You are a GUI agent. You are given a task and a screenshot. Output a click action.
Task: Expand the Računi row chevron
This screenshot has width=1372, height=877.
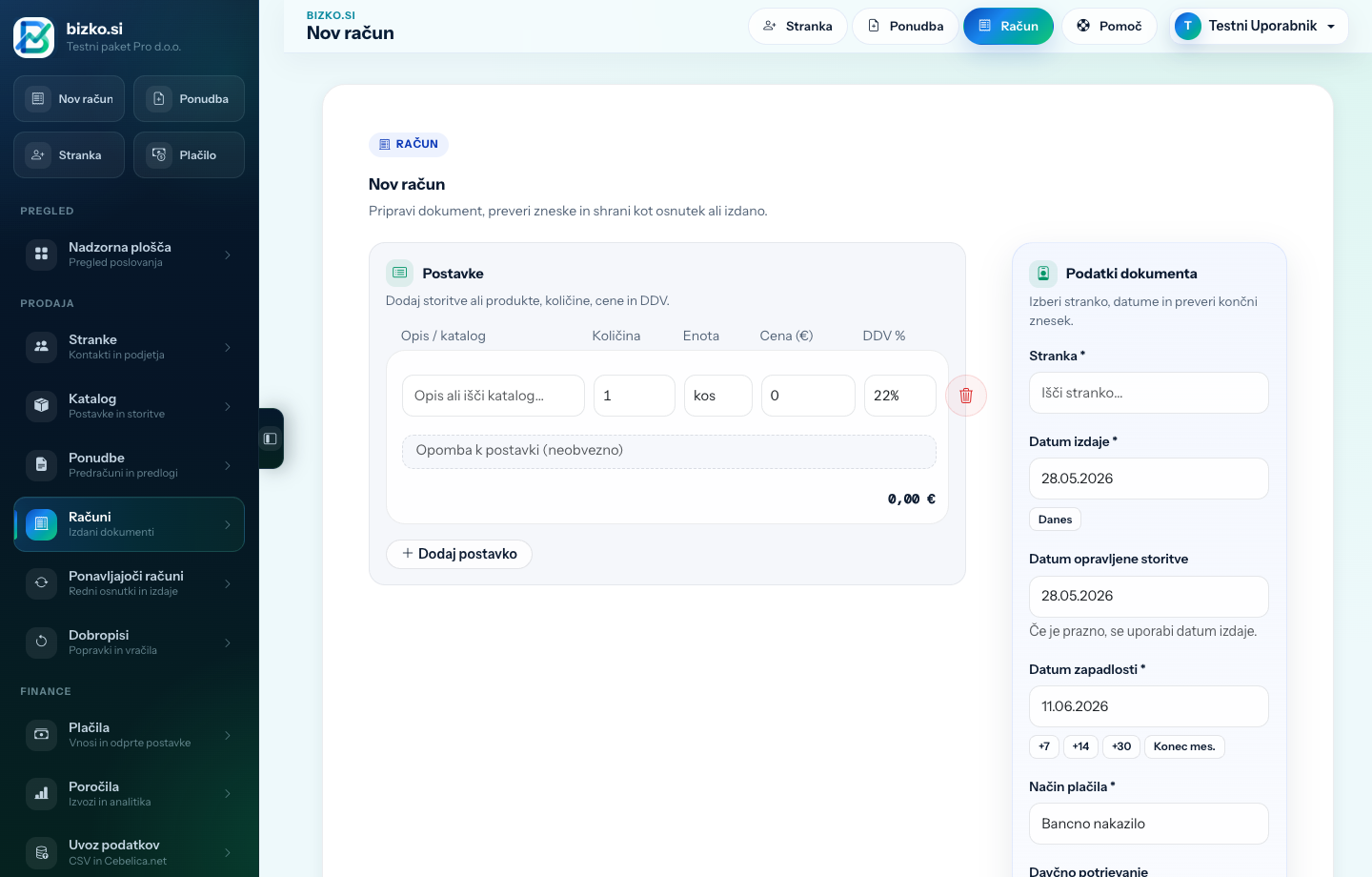[228, 524]
